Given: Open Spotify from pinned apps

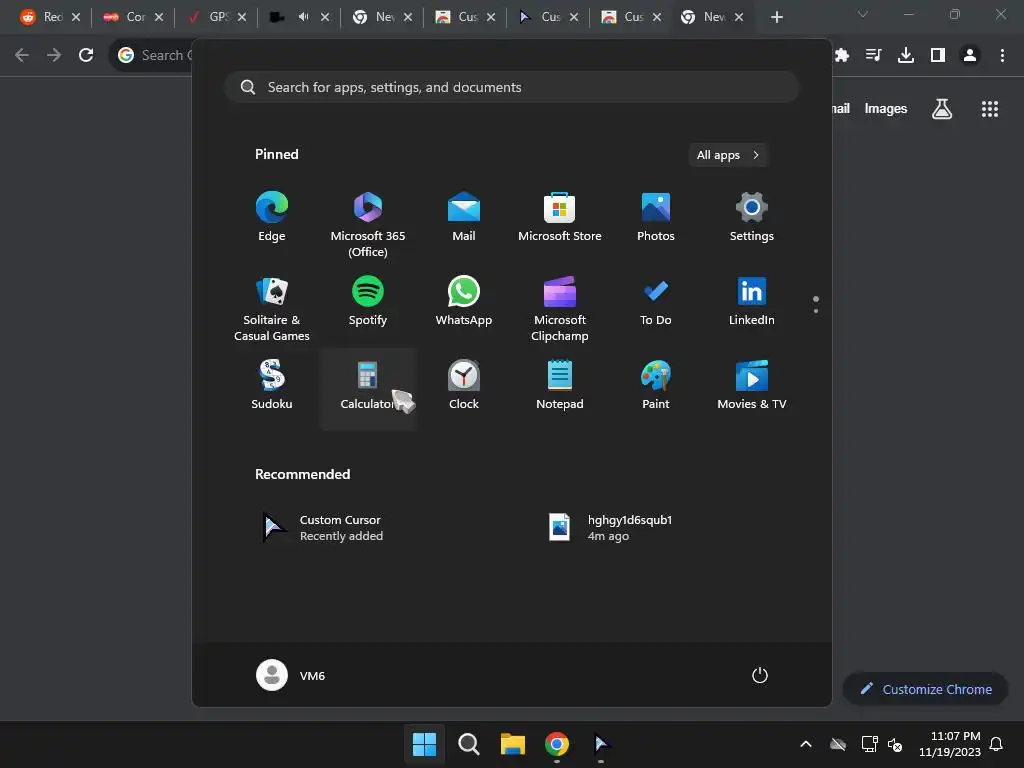Looking at the screenshot, I should (368, 302).
